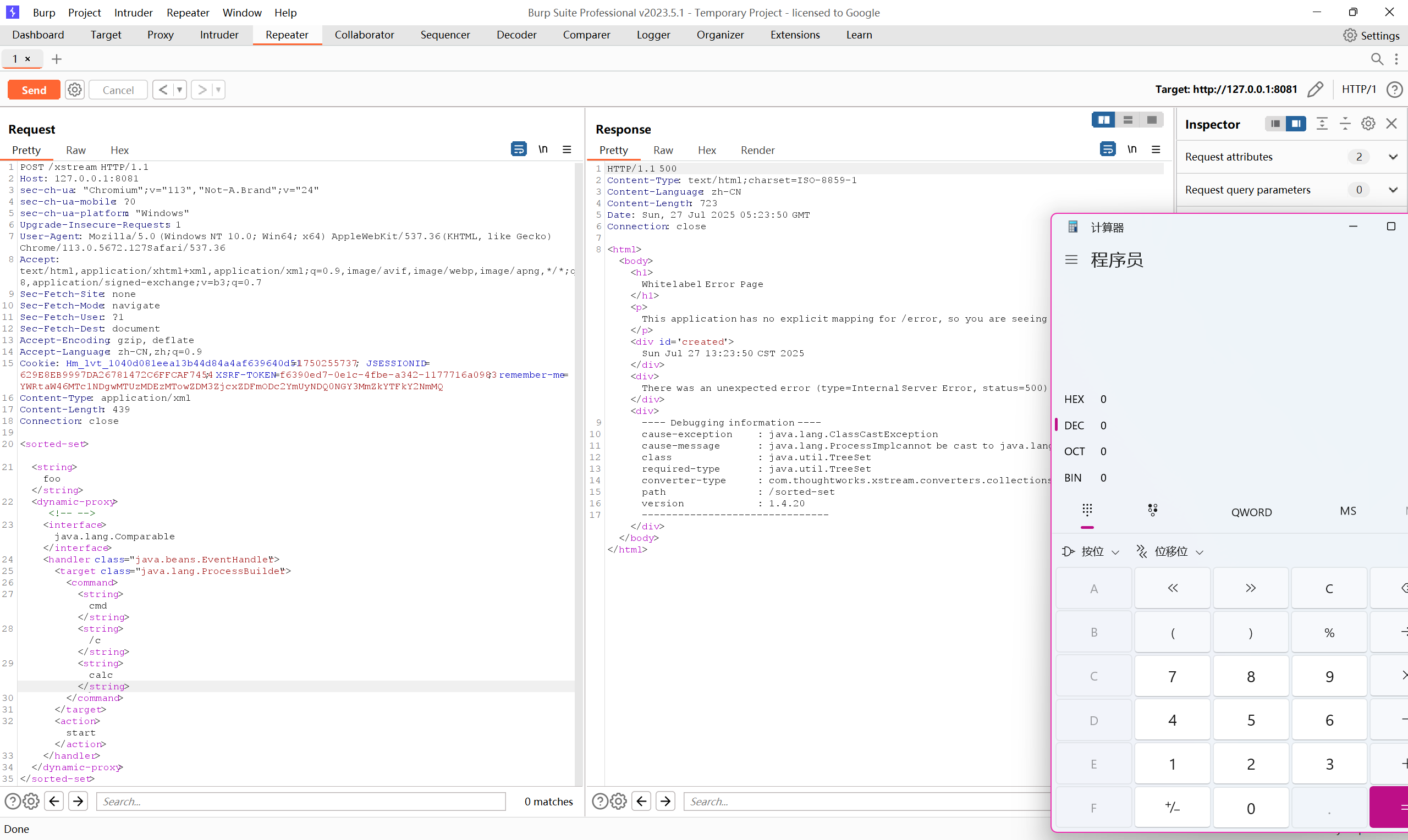Viewport: 1408px width, 840px height.
Task: Open Request panel hamburger options menu
Action: (566, 150)
